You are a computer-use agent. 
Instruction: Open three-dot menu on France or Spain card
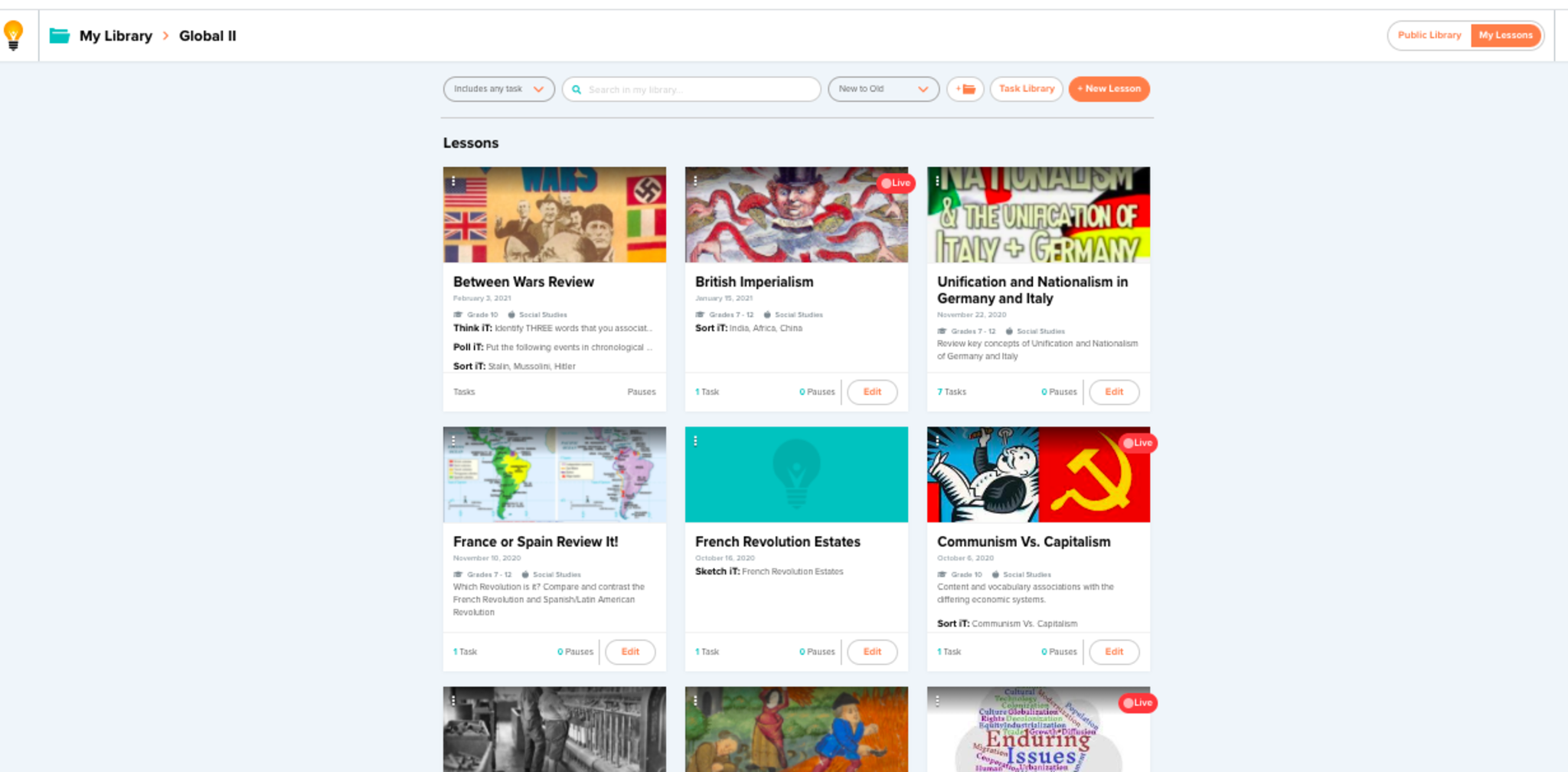pos(453,441)
